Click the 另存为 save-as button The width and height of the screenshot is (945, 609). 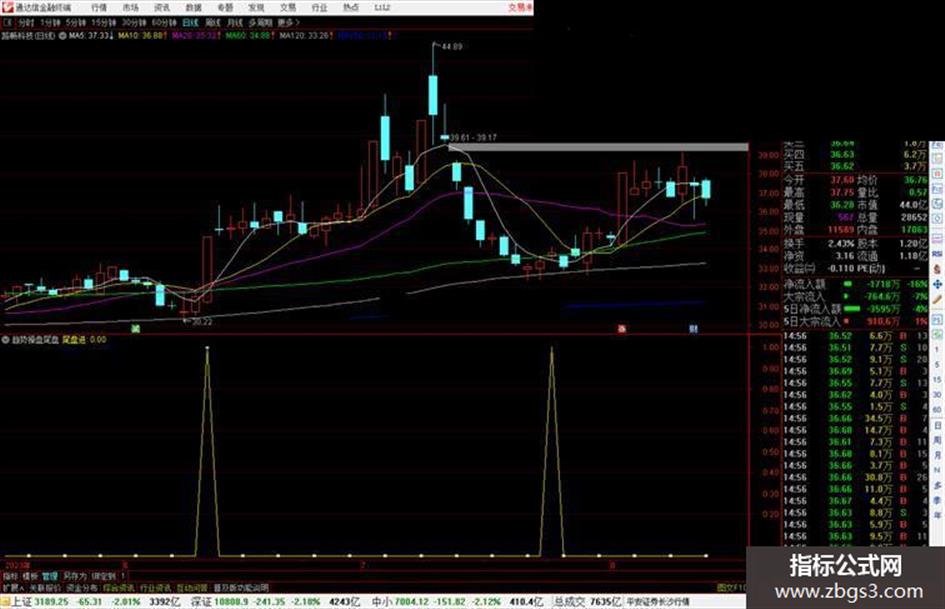(75, 576)
